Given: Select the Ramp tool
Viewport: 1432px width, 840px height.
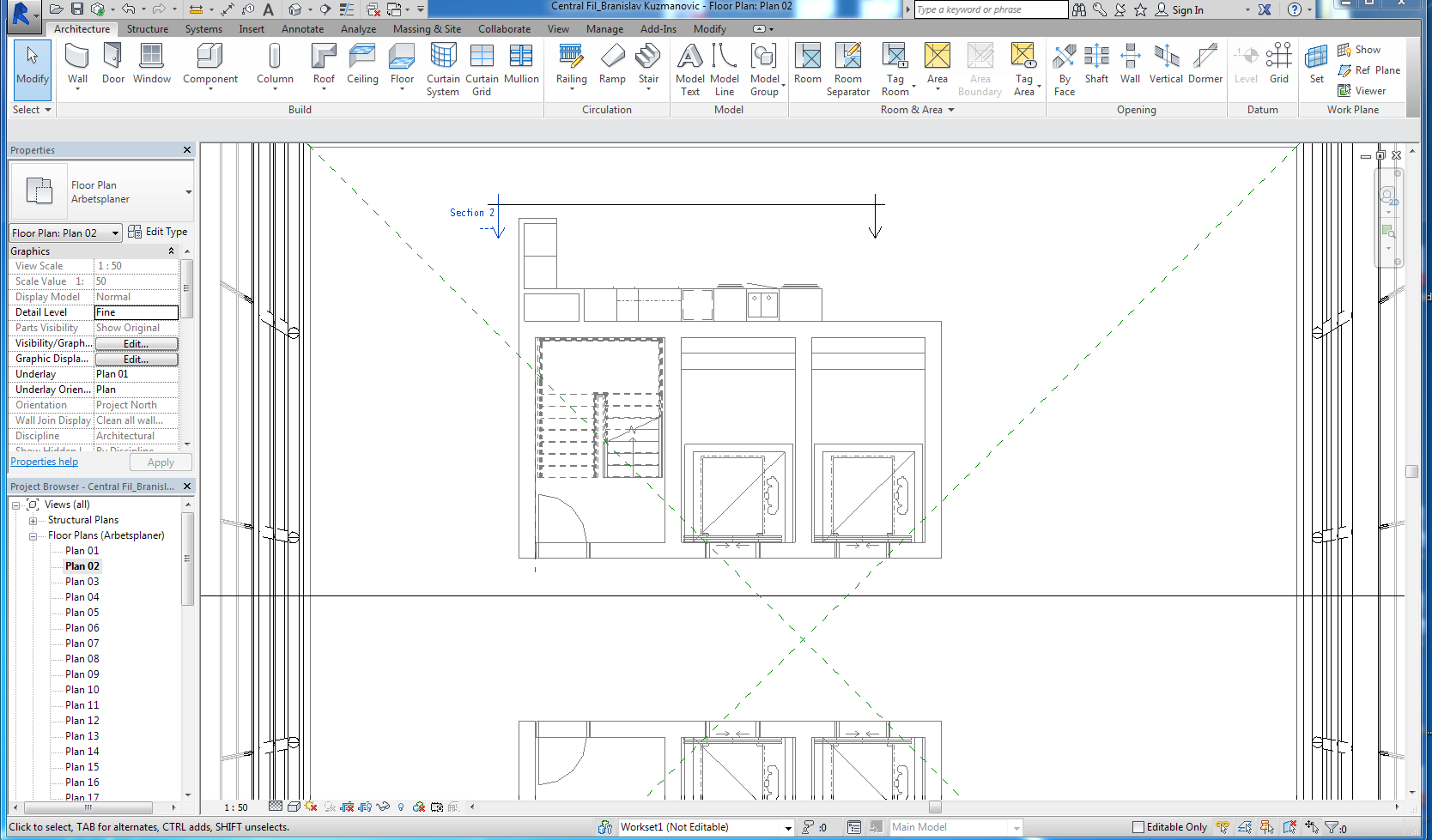Looking at the screenshot, I should coord(612,64).
